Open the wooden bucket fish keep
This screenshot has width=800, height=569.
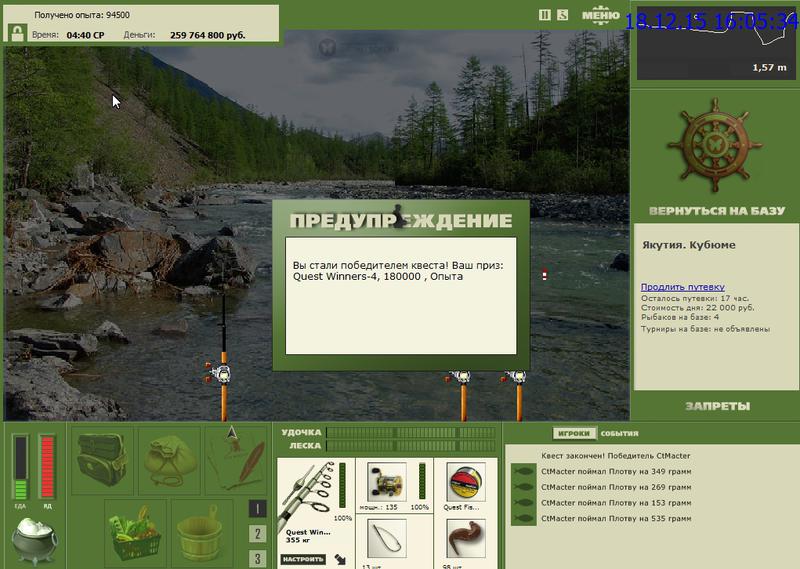[202, 533]
